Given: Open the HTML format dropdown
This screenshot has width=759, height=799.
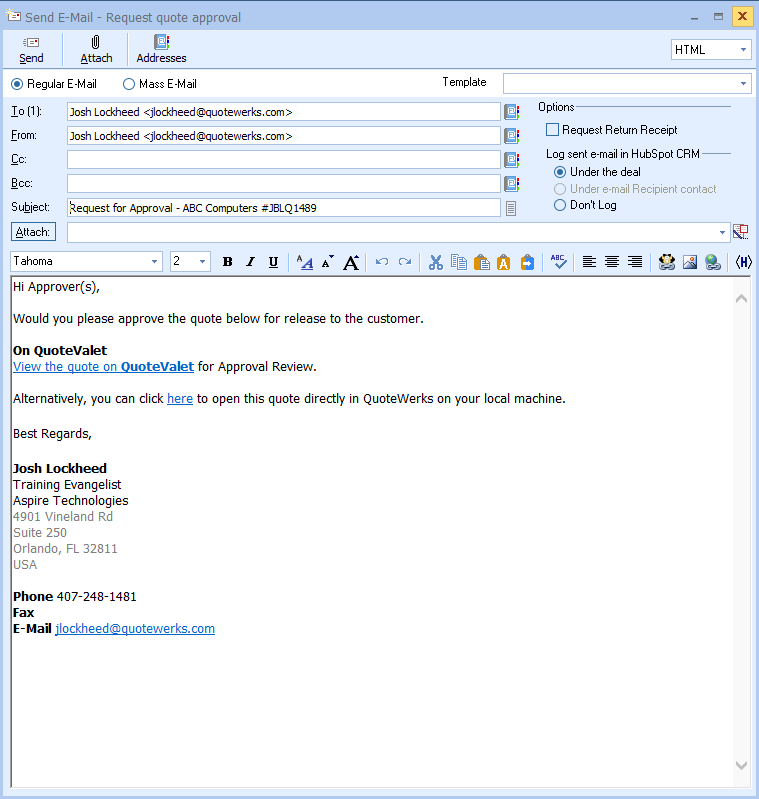Looking at the screenshot, I should tap(743, 49).
